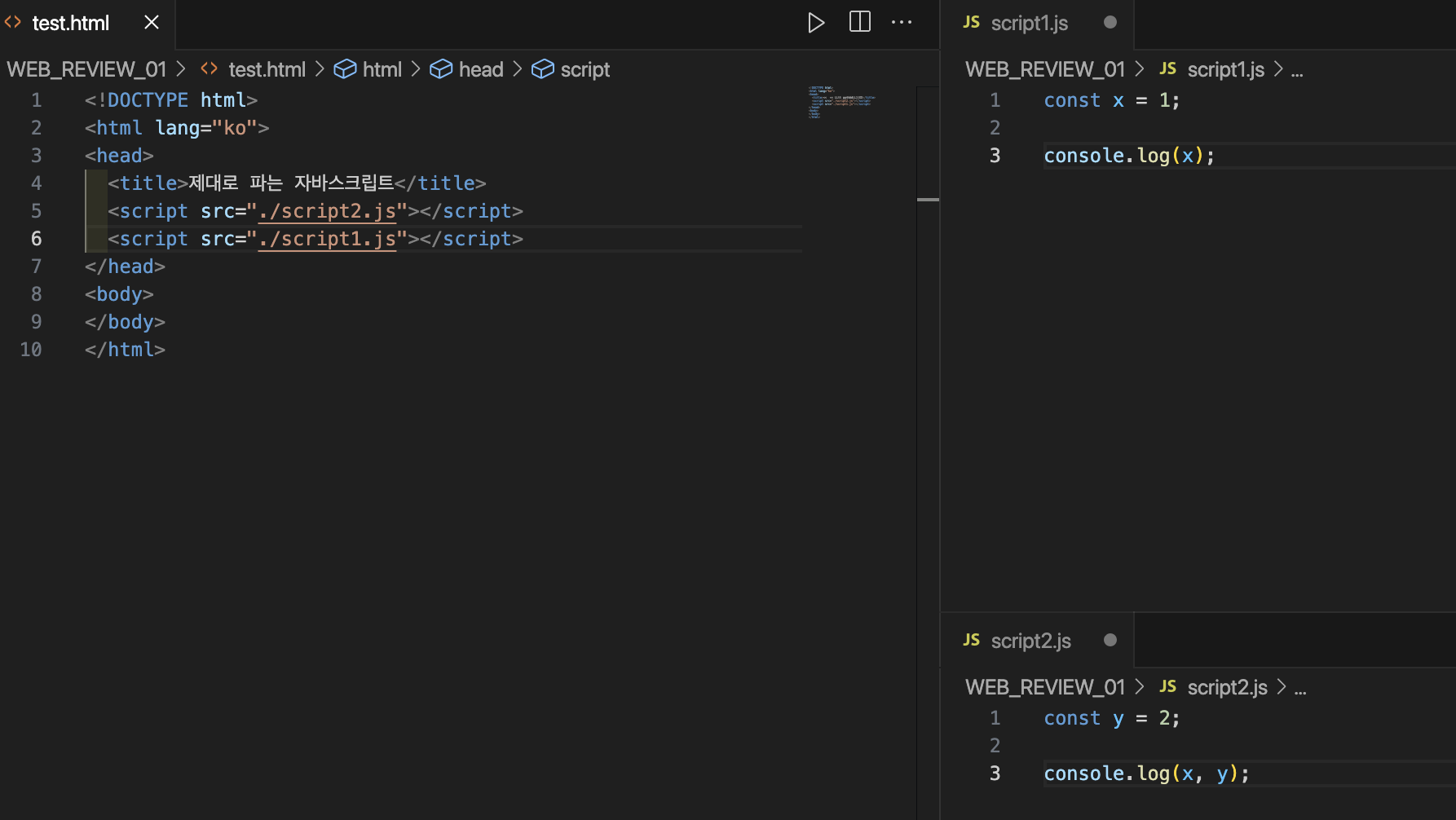Expand WEB_REVIEW_01 breadcrumb in test.html editor
This screenshot has width=1456, height=820.
pyautogui.click(x=86, y=70)
